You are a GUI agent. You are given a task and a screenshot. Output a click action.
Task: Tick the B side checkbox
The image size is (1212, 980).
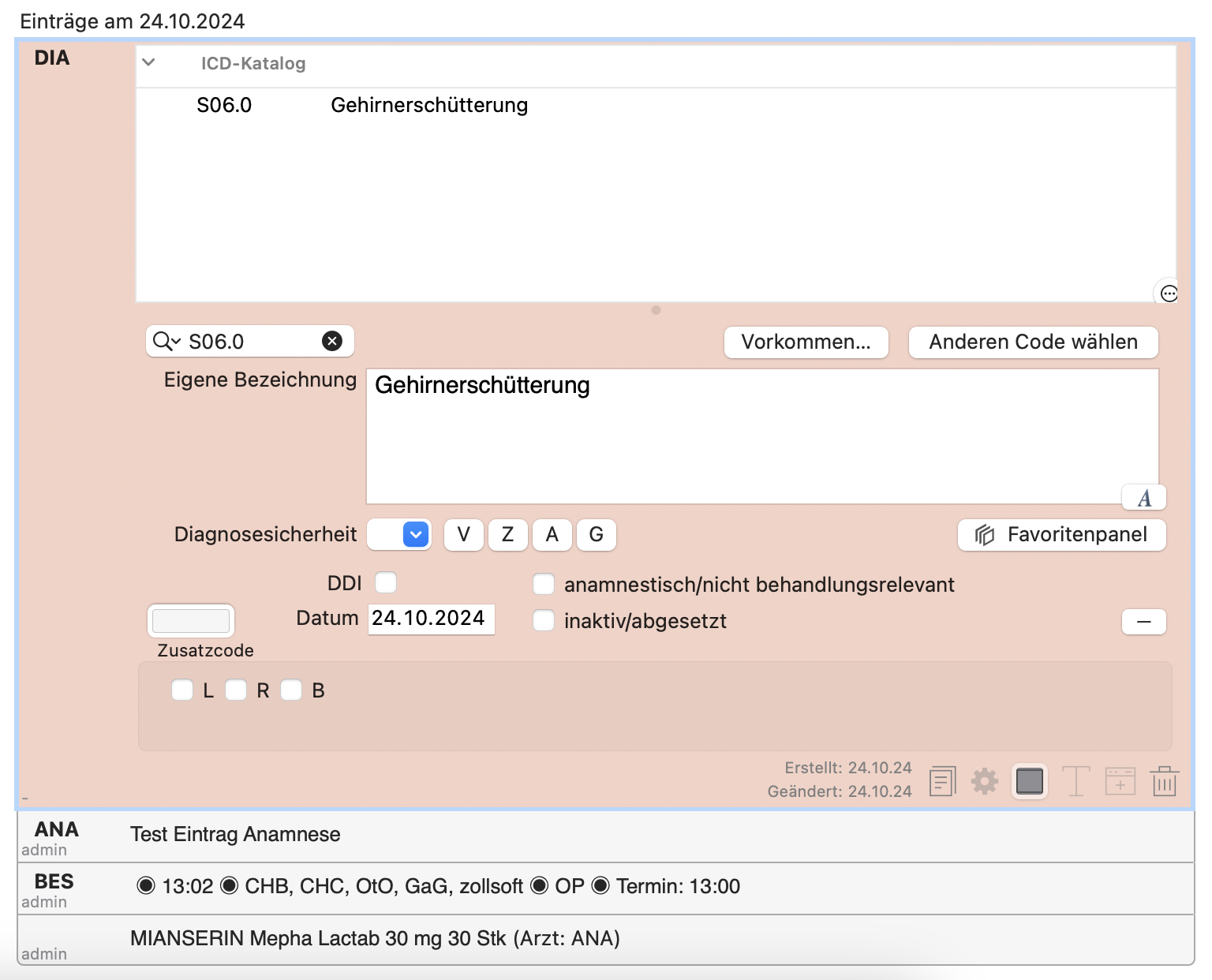291,690
